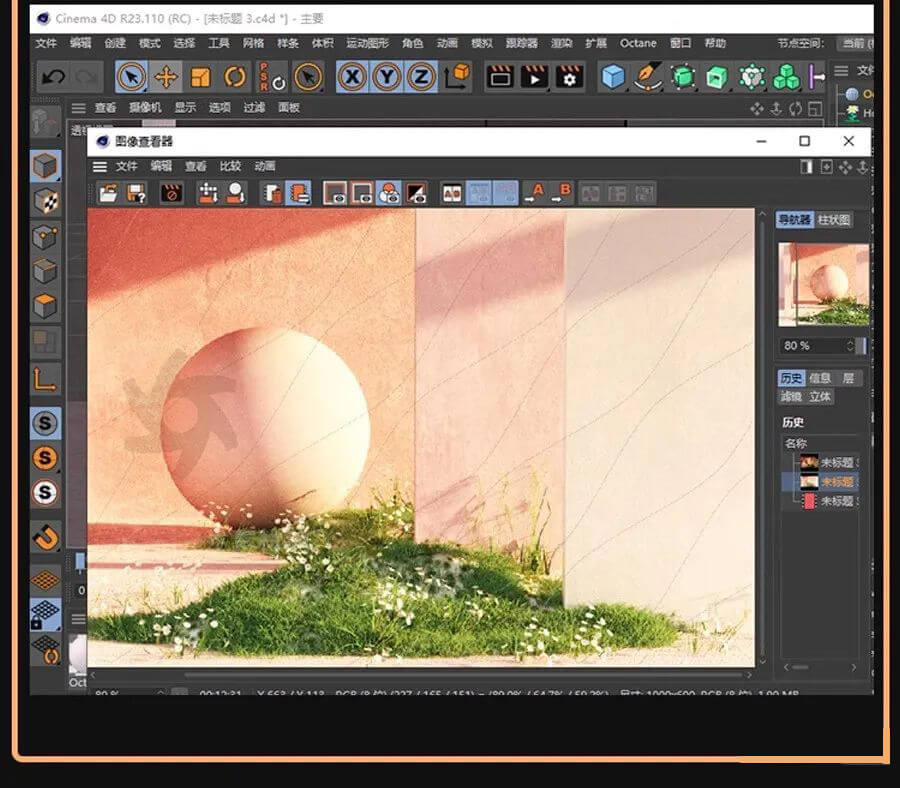Select the 滤镜 filter tab

[x=791, y=396]
